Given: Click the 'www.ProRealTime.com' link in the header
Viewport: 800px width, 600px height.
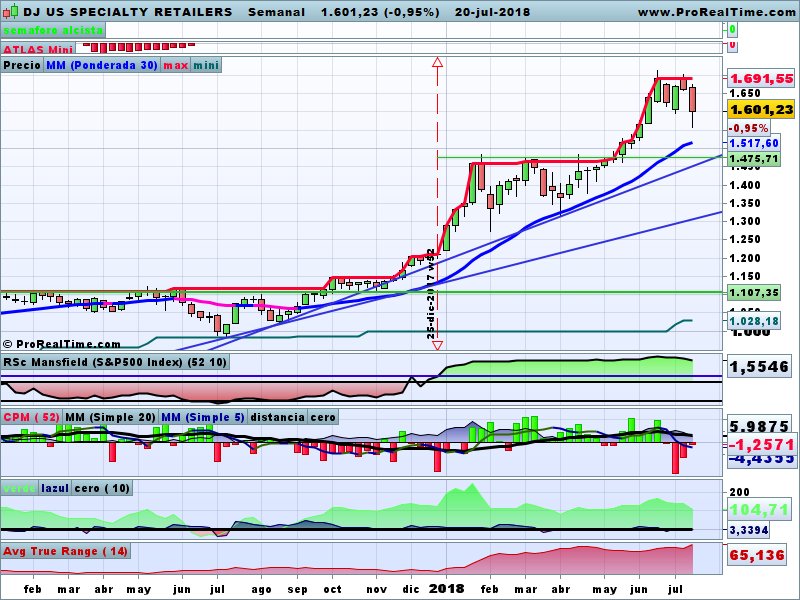Looking at the screenshot, I should click(x=718, y=12).
